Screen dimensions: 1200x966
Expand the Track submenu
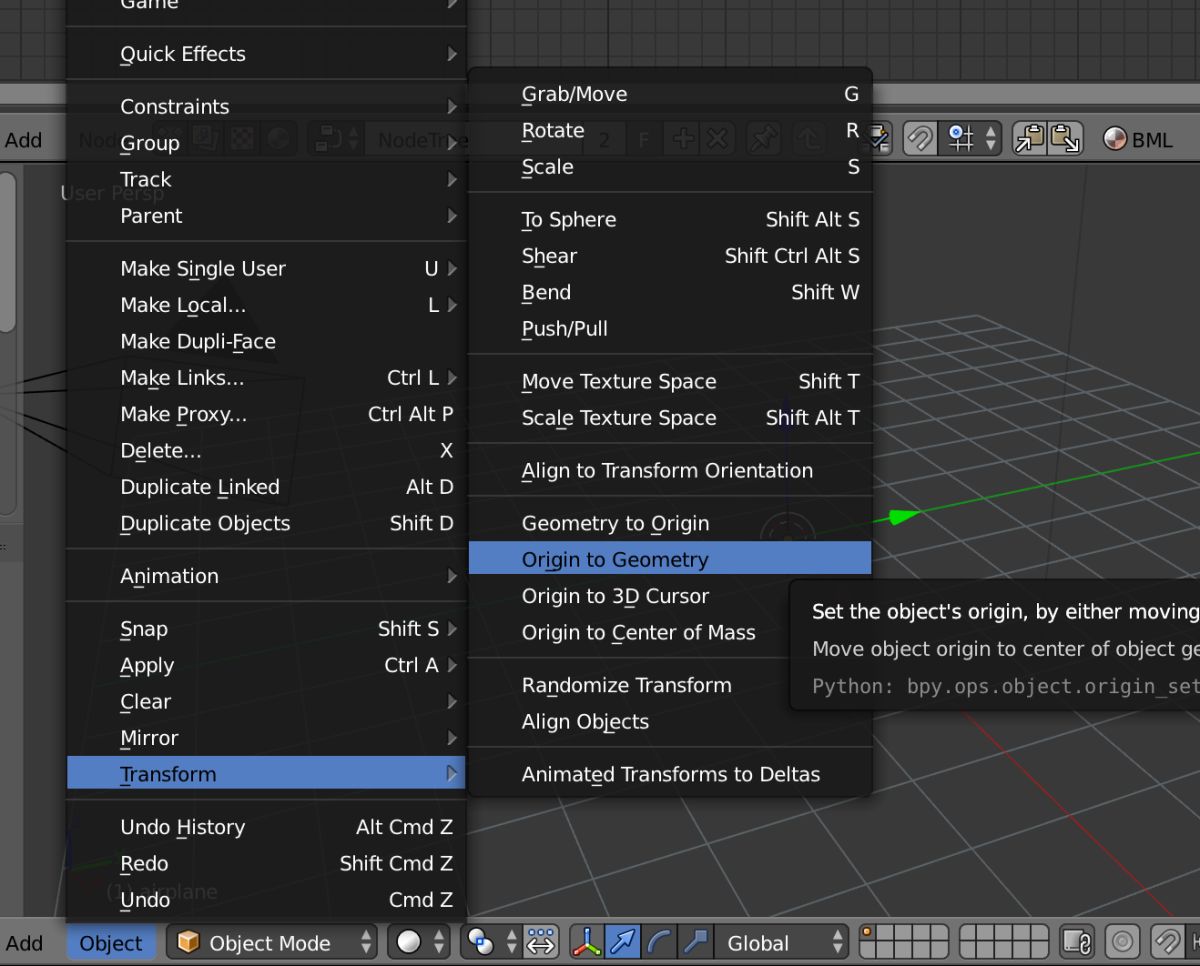[x=266, y=179]
